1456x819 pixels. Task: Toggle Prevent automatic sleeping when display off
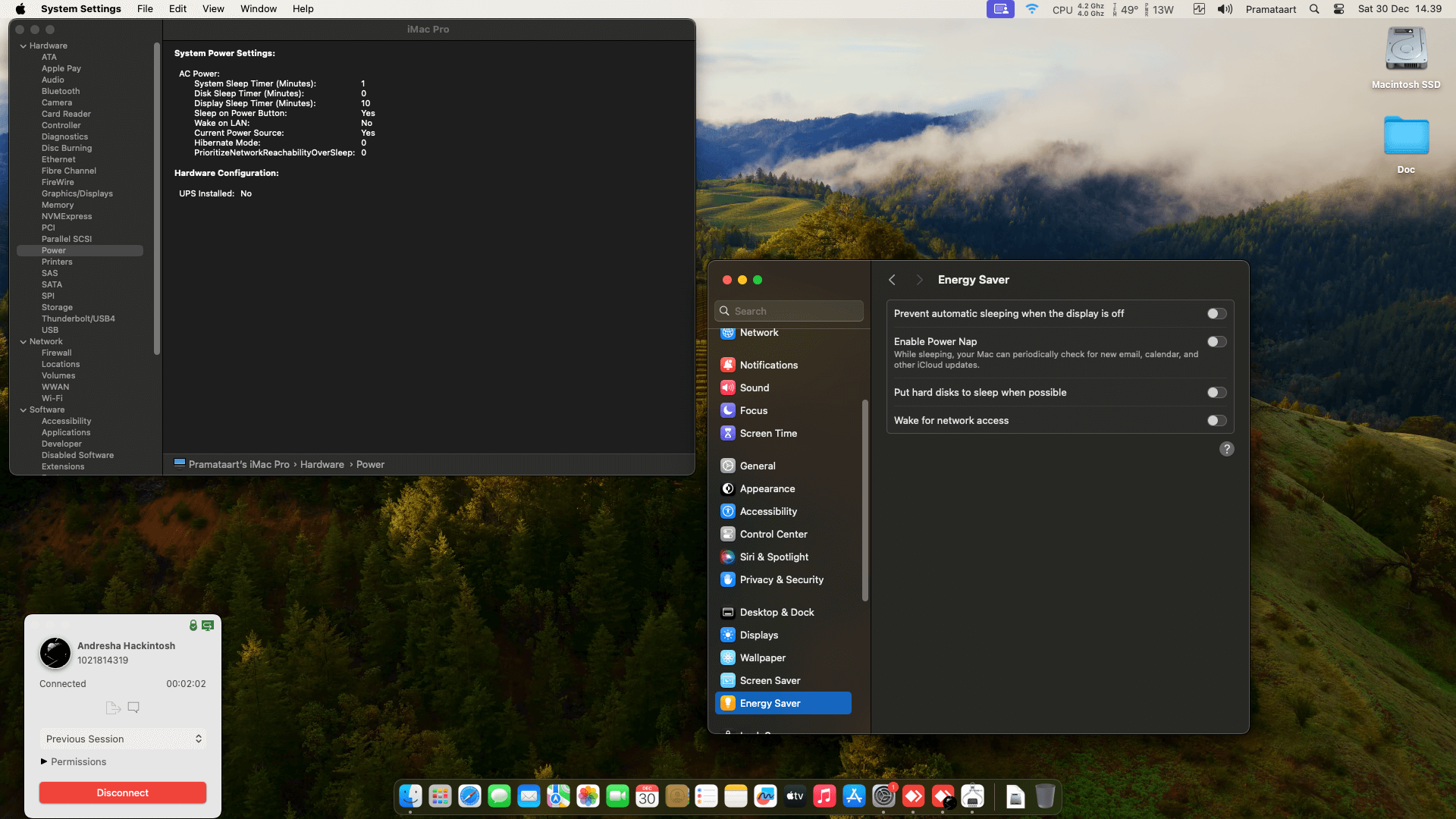[1216, 313]
